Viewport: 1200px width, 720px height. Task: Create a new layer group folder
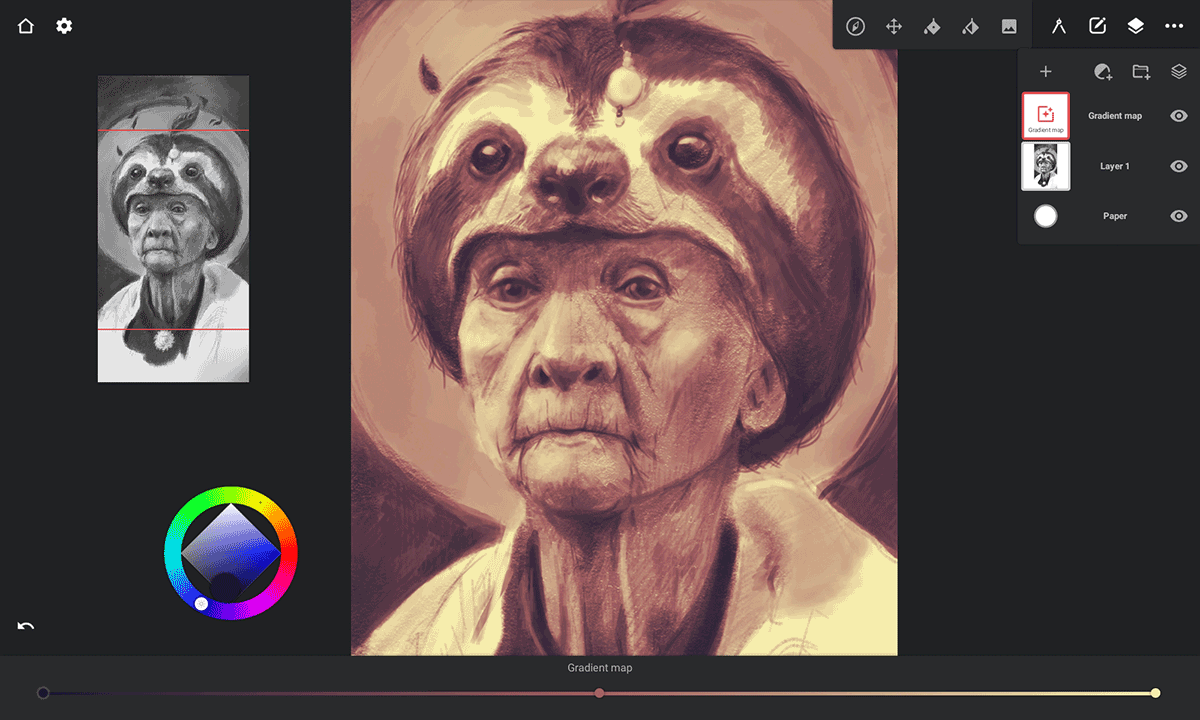pyautogui.click(x=1141, y=71)
